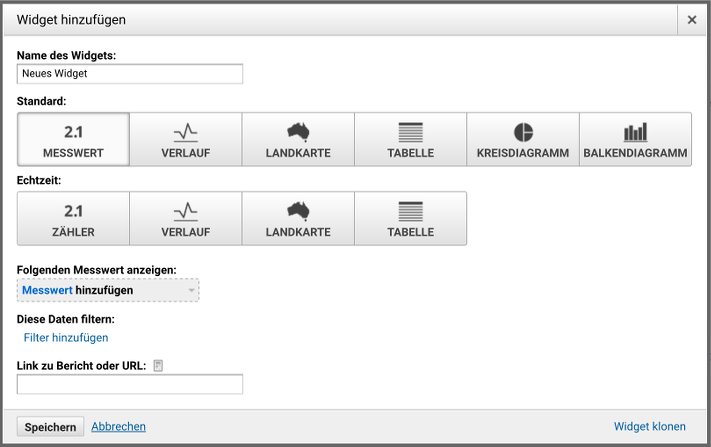Choose the standard Verlauf widget type
The width and height of the screenshot is (711, 447).
click(x=186, y=140)
